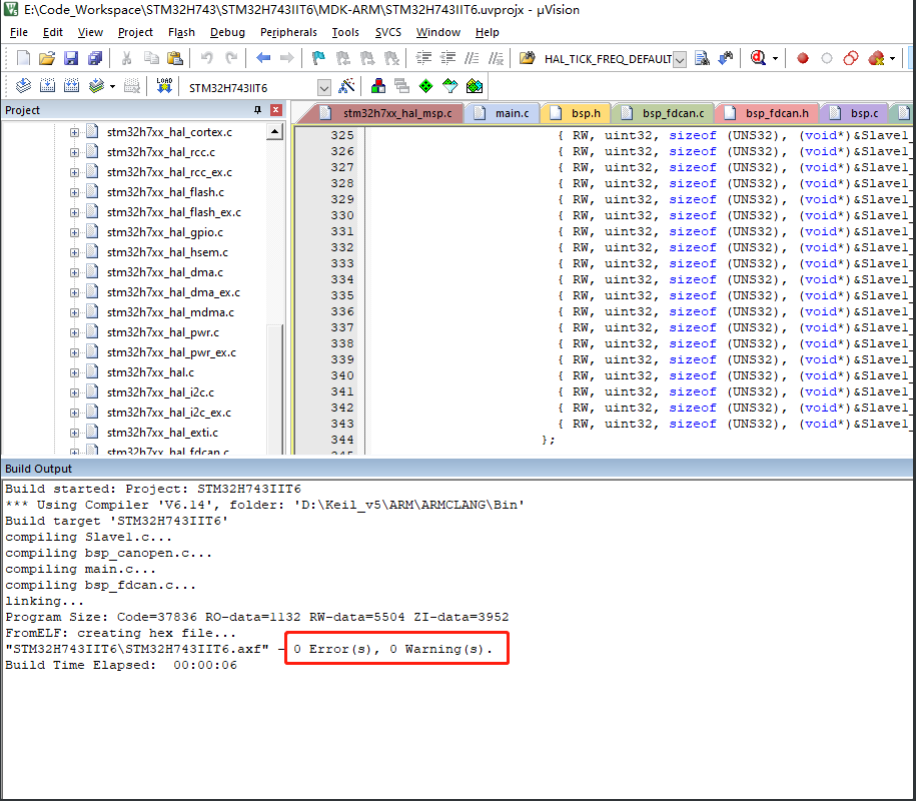Expand stm32h7xx_hal_dma.c tree node
Screen dimensions: 916x801
(x=74, y=273)
